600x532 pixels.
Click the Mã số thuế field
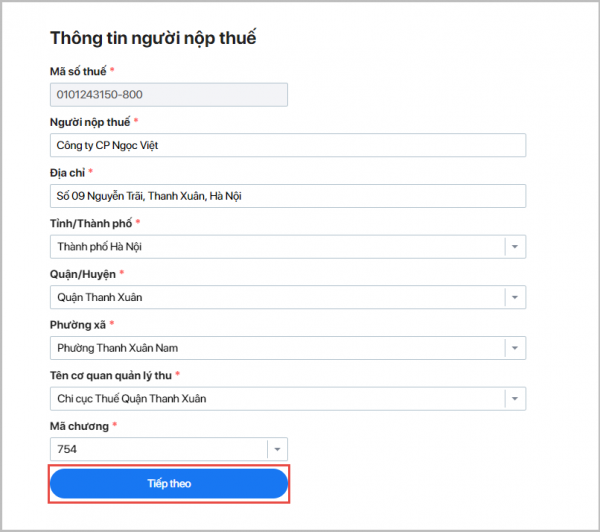(x=168, y=95)
